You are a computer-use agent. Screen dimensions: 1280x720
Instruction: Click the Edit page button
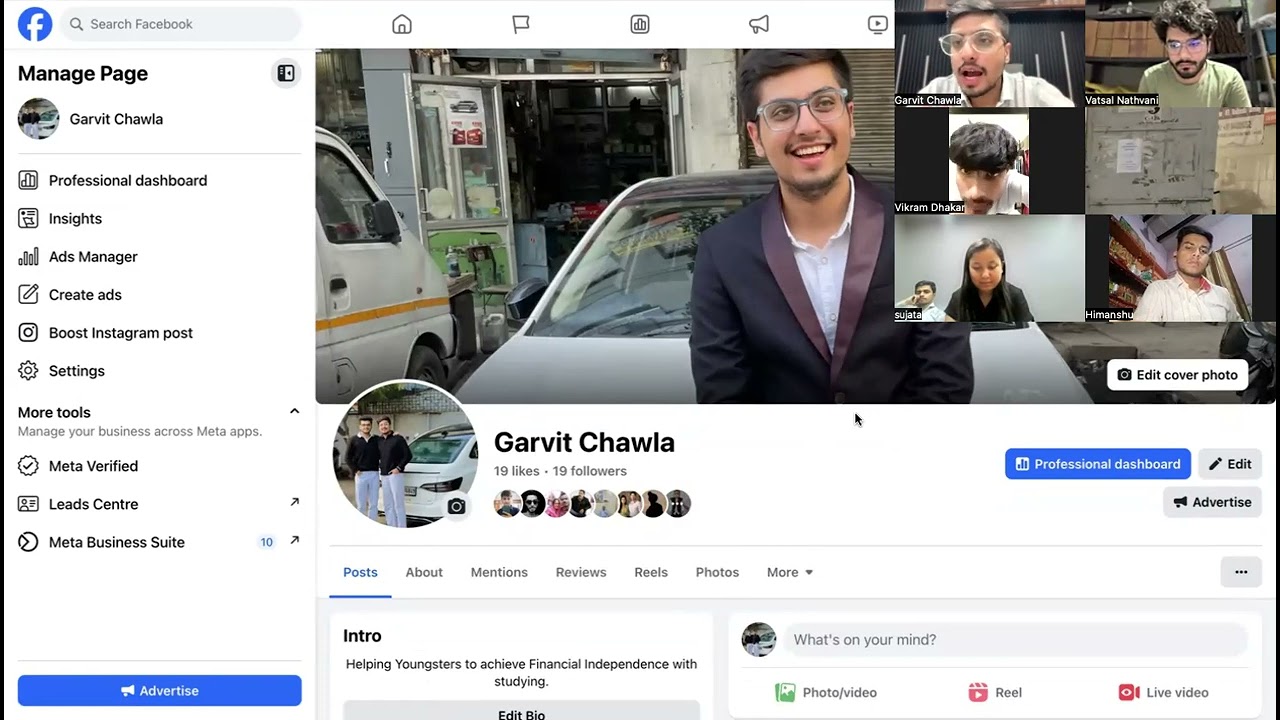click(1230, 464)
